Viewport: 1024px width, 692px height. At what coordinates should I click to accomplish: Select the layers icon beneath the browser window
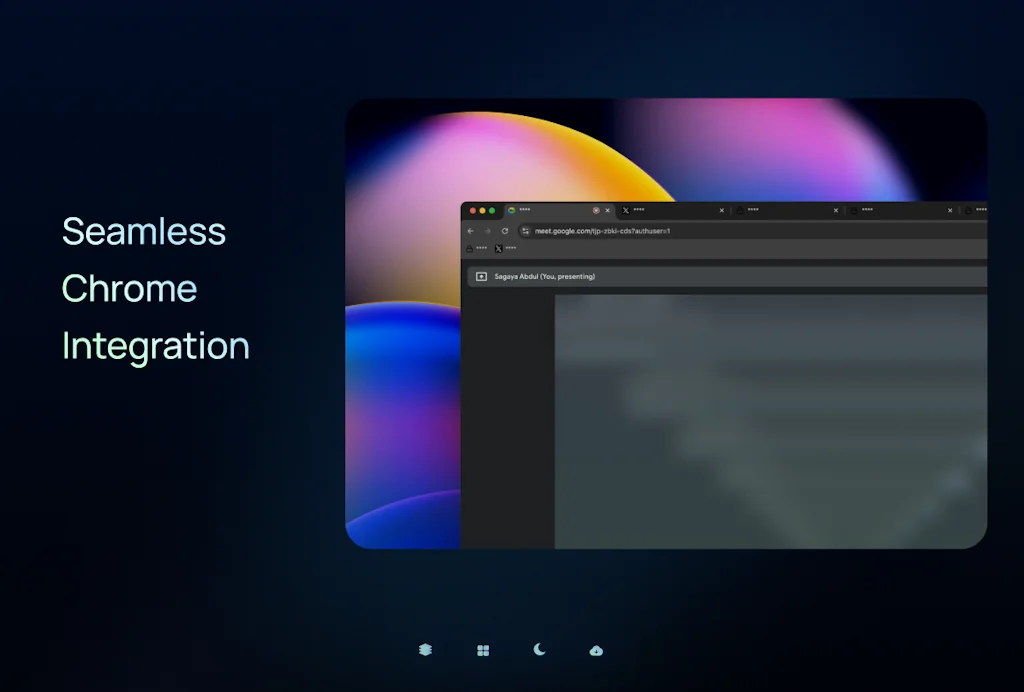(x=424, y=649)
